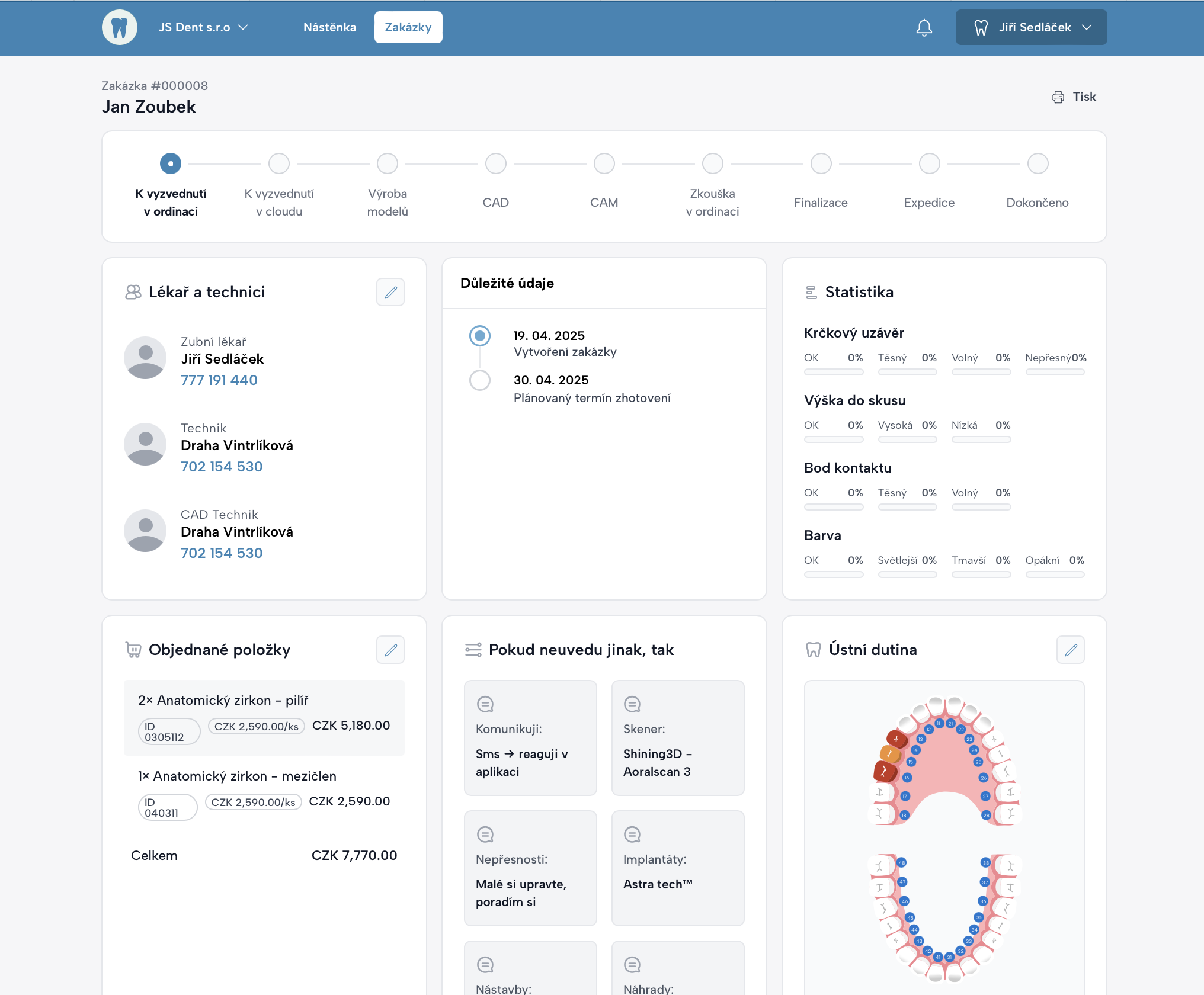Screen dimensions: 1204x995
Task: Click the Statistika bars icon
Action: 811,292
